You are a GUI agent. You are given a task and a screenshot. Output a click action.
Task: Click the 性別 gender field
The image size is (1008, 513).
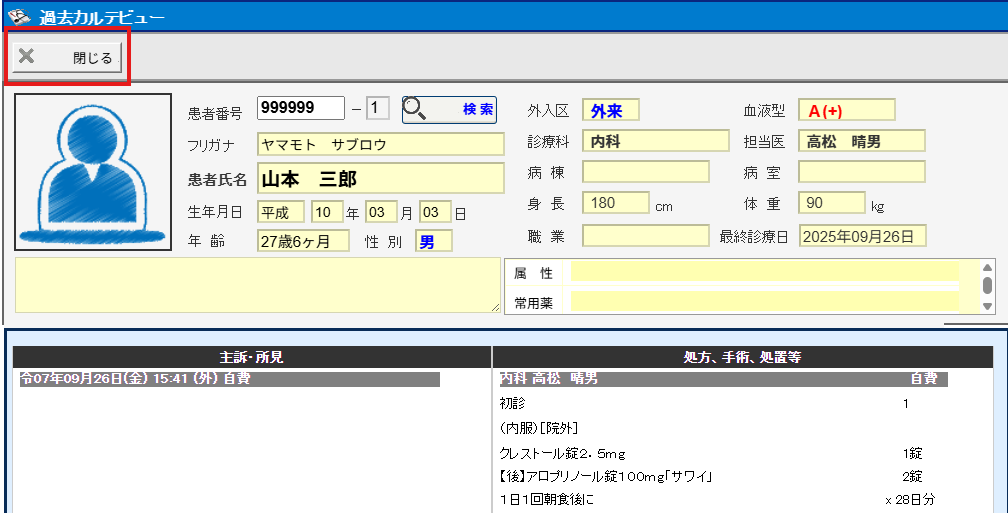[x=434, y=241]
